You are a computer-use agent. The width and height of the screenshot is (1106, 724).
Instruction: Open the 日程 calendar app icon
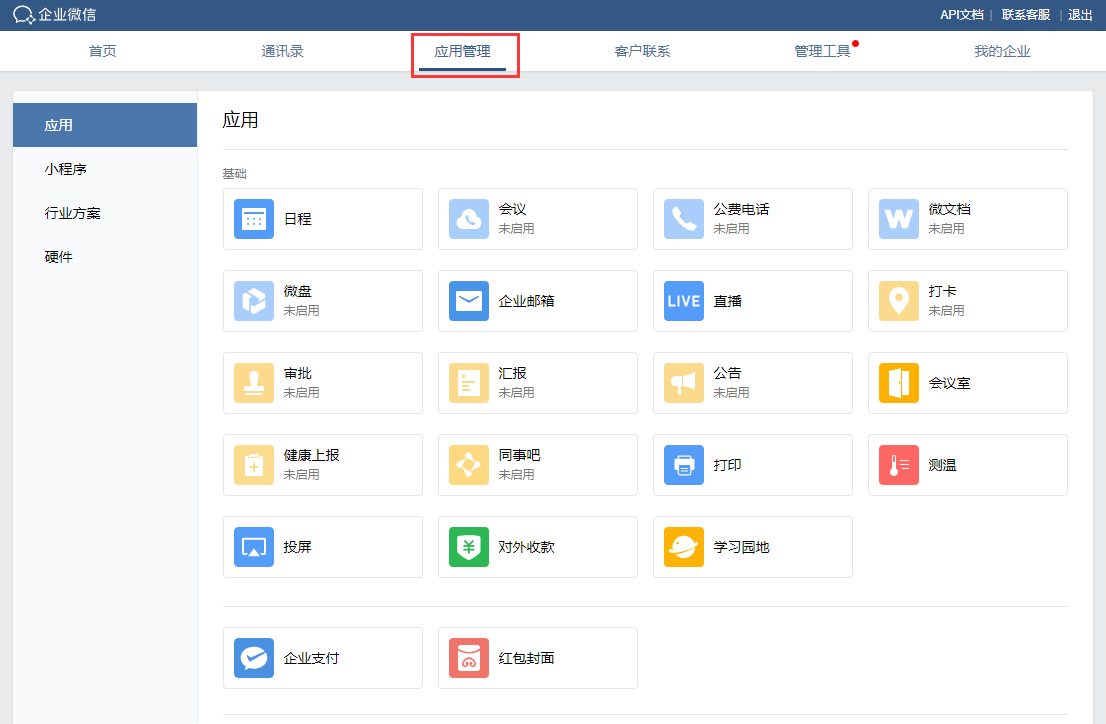click(254, 219)
